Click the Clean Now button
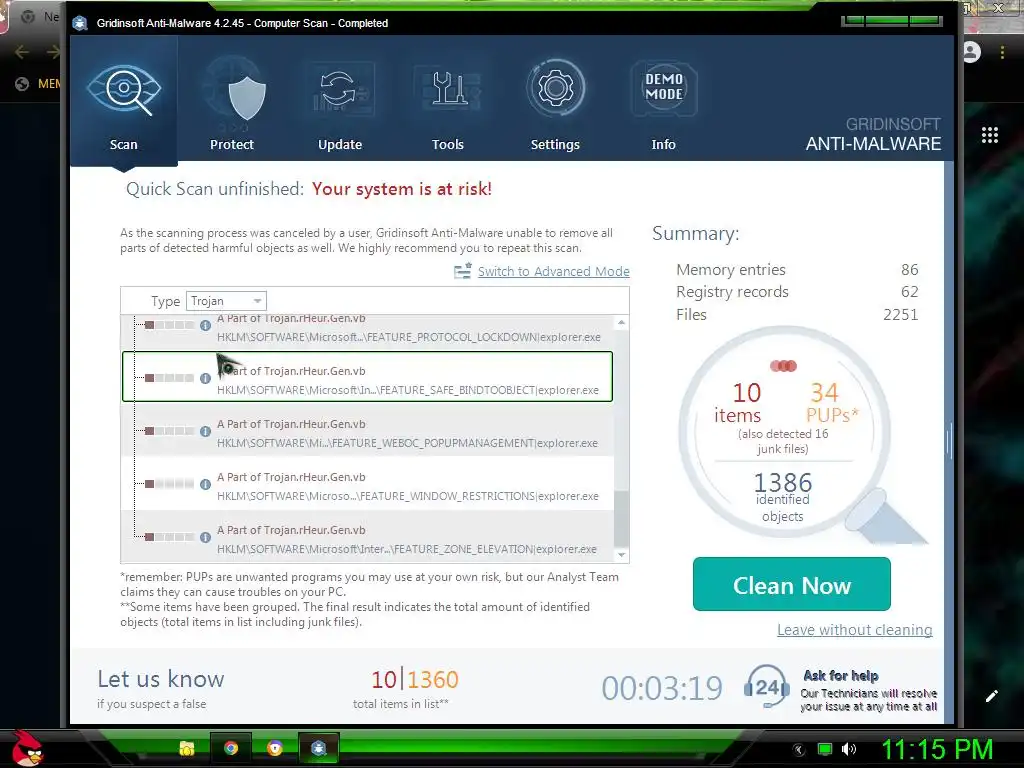 click(x=792, y=584)
